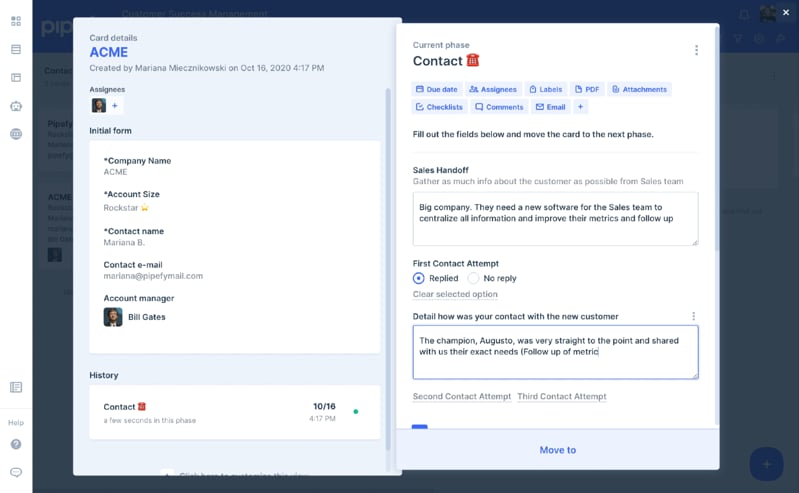
Task: Select the No reply radio option
Action: point(474,278)
